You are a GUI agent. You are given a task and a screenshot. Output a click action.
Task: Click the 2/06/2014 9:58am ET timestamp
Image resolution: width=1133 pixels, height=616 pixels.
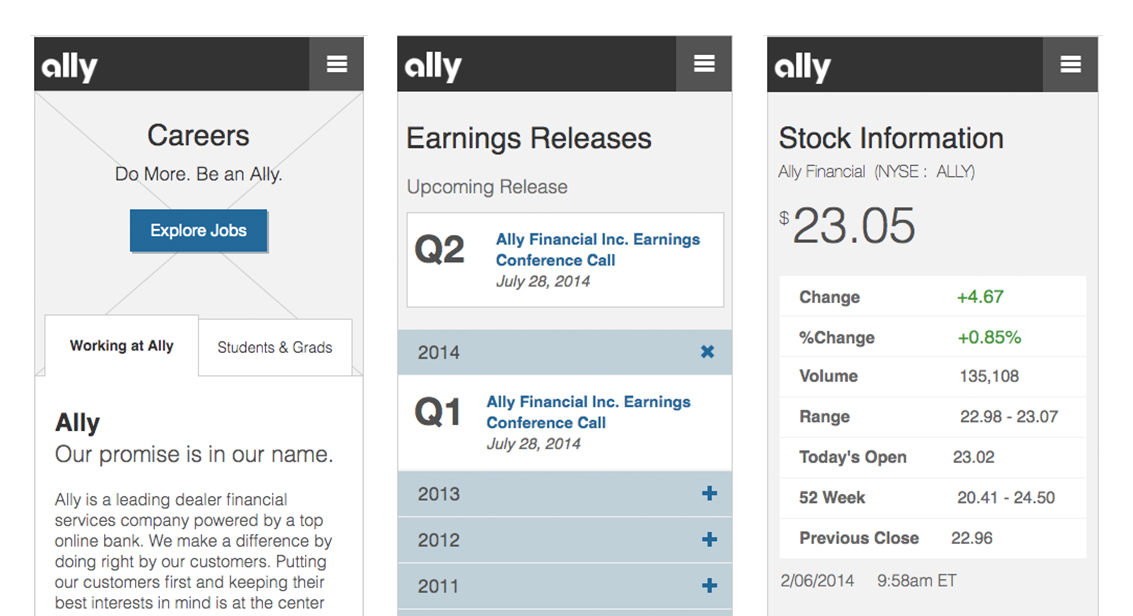[869, 581]
